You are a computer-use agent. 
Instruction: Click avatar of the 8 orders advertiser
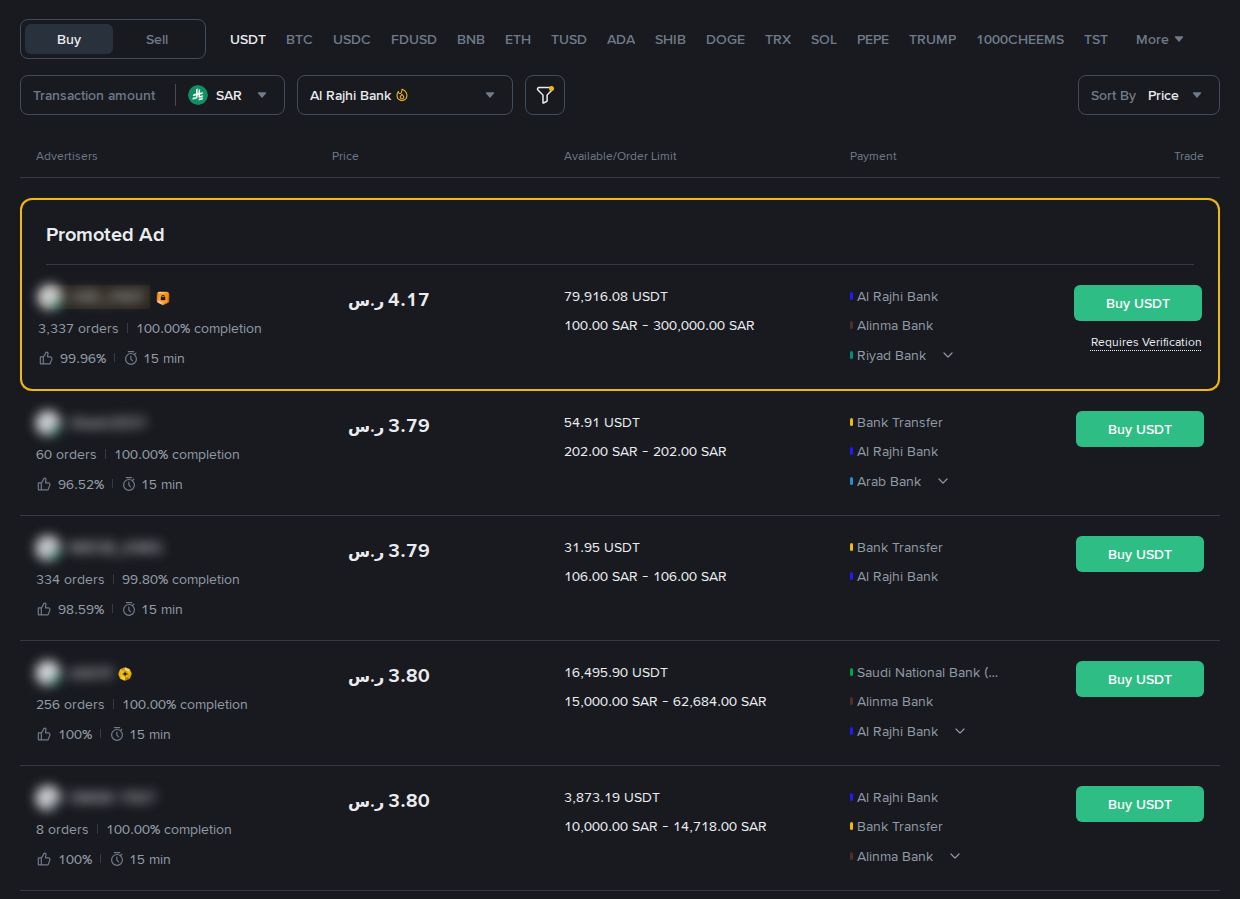coord(47,798)
